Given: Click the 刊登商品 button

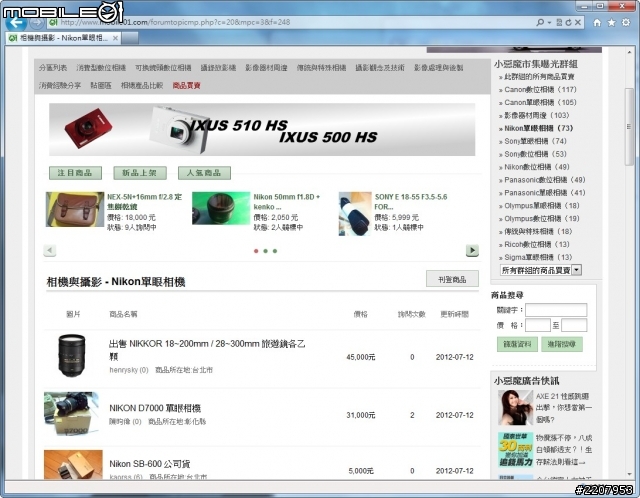Looking at the screenshot, I should click(x=452, y=279).
